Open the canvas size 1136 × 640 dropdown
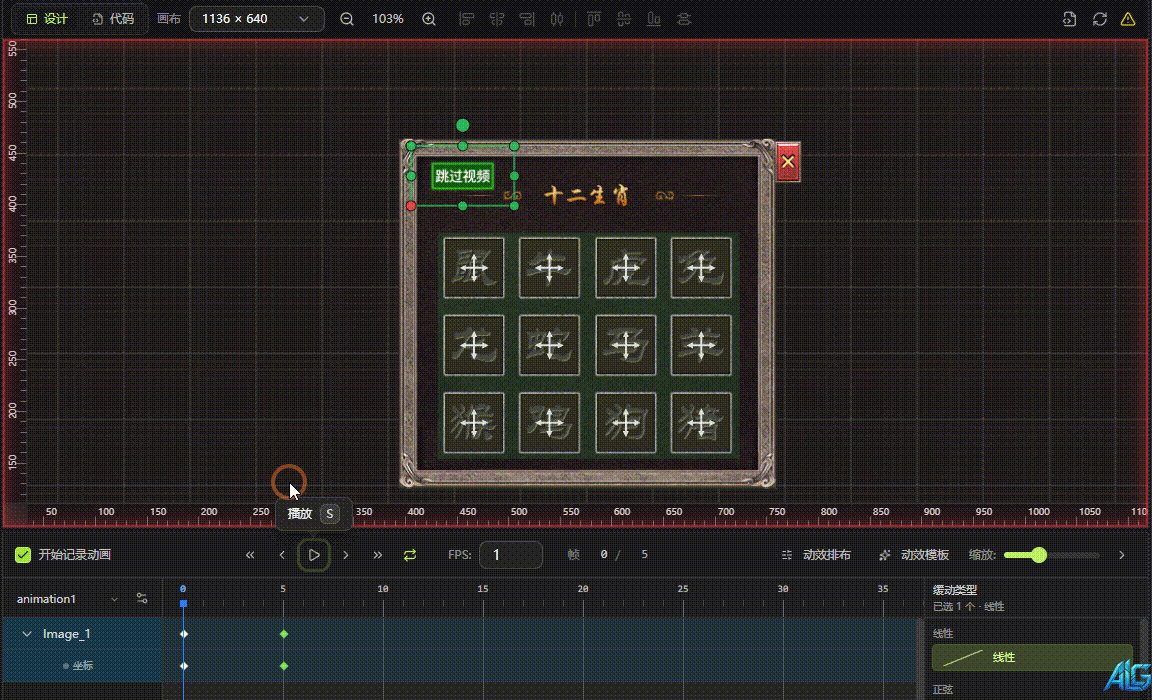Viewport: 1152px width, 700px height. pyautogui.click(x=256, y=19)
